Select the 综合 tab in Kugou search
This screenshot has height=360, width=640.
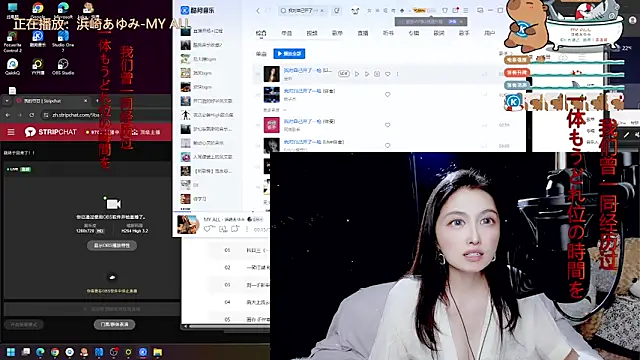[261, 33]
